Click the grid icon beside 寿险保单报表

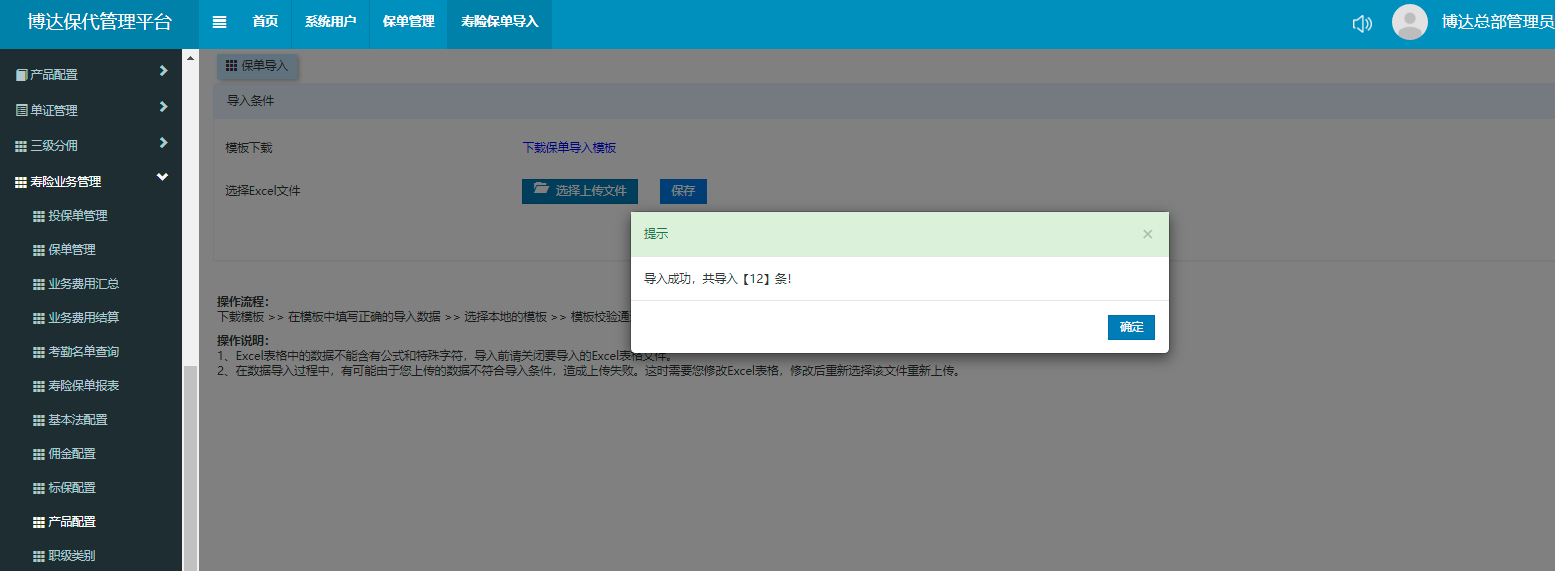click(39, 386)
